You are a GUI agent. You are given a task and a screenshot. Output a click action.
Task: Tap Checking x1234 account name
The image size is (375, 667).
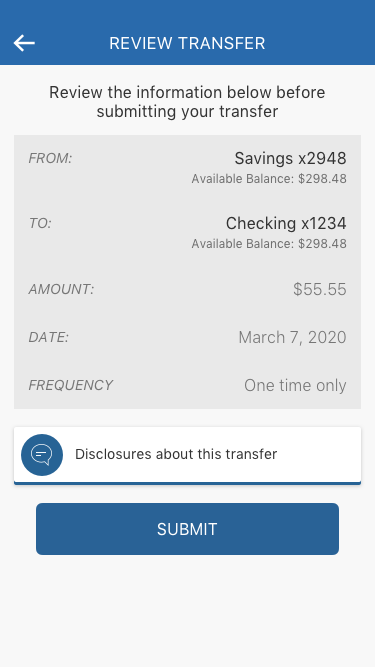pyautogui.click(x=286, y=223)
